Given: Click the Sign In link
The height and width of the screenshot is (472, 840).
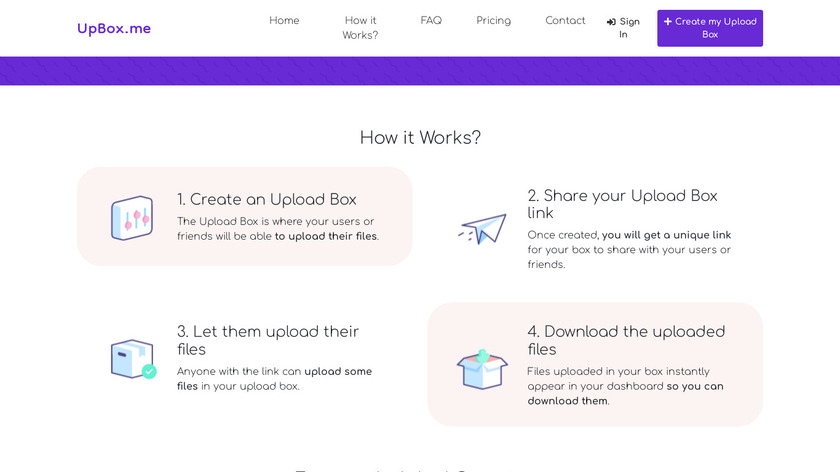Looking at the screenshot, I should 628,28.
